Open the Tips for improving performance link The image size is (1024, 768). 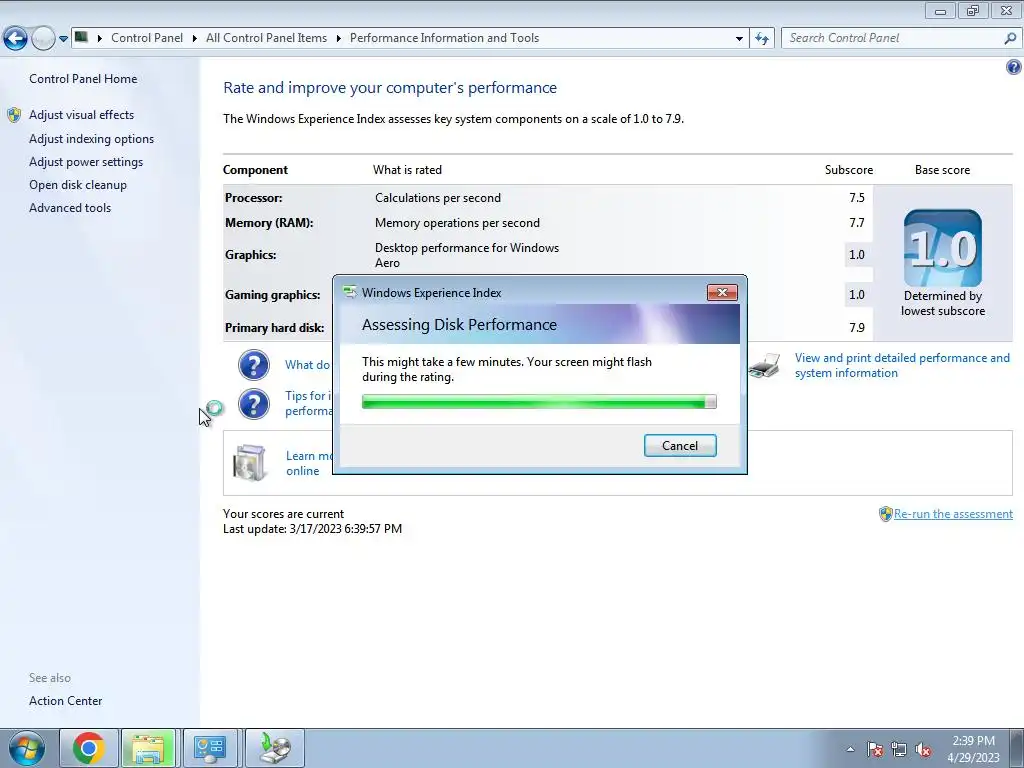[309, 403]
